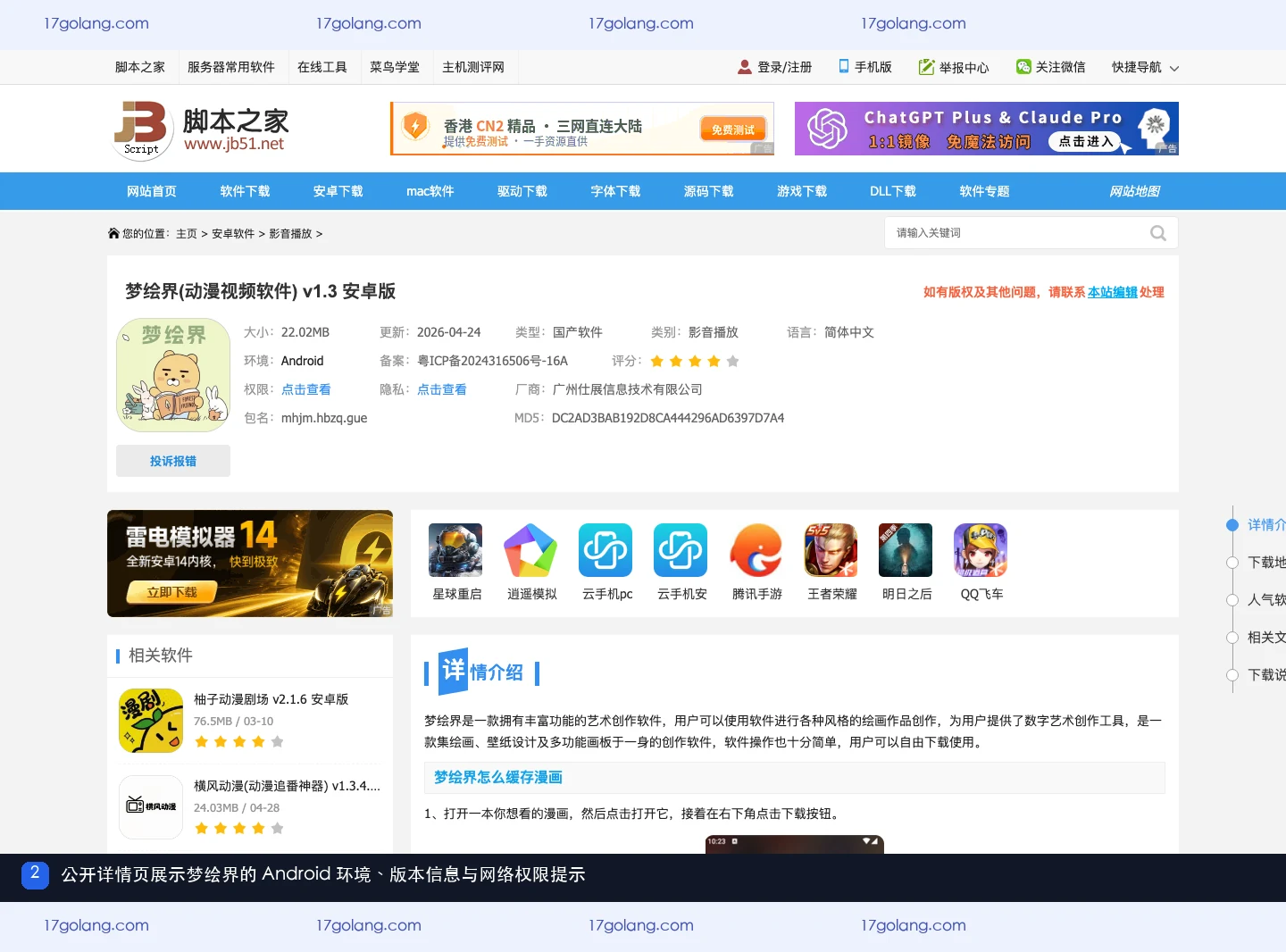
Task: Click the 评分 star rating
Action: tap(695, 361)
